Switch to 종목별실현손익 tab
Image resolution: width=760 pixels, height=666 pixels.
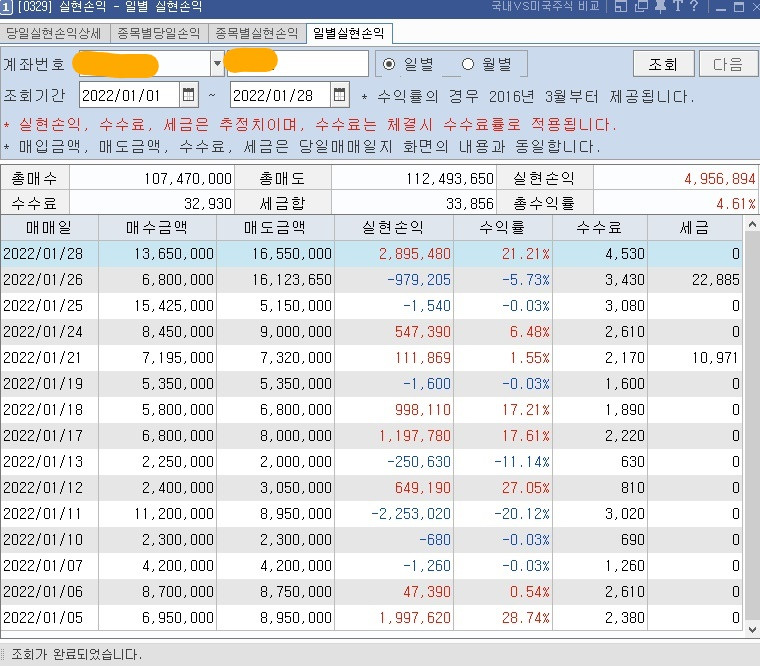tap(257, 33)
